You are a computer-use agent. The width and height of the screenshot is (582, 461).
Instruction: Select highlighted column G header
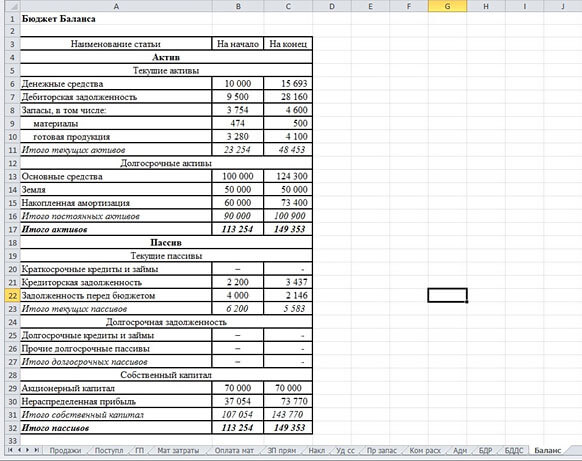[x=447, y=6]
